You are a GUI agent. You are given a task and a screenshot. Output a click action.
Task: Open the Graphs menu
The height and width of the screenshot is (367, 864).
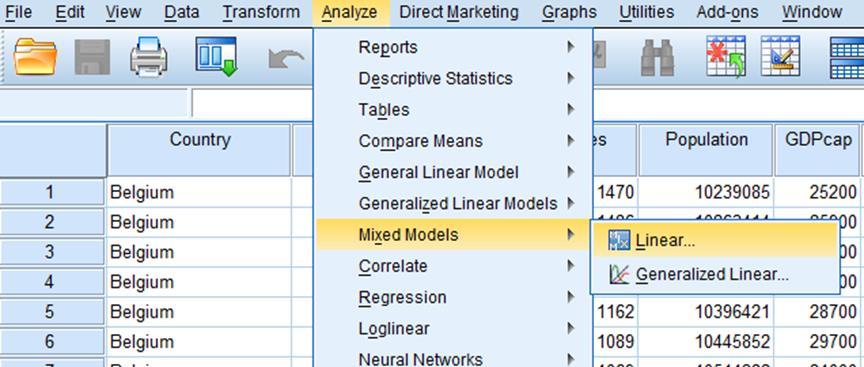[x=569, y=12]
